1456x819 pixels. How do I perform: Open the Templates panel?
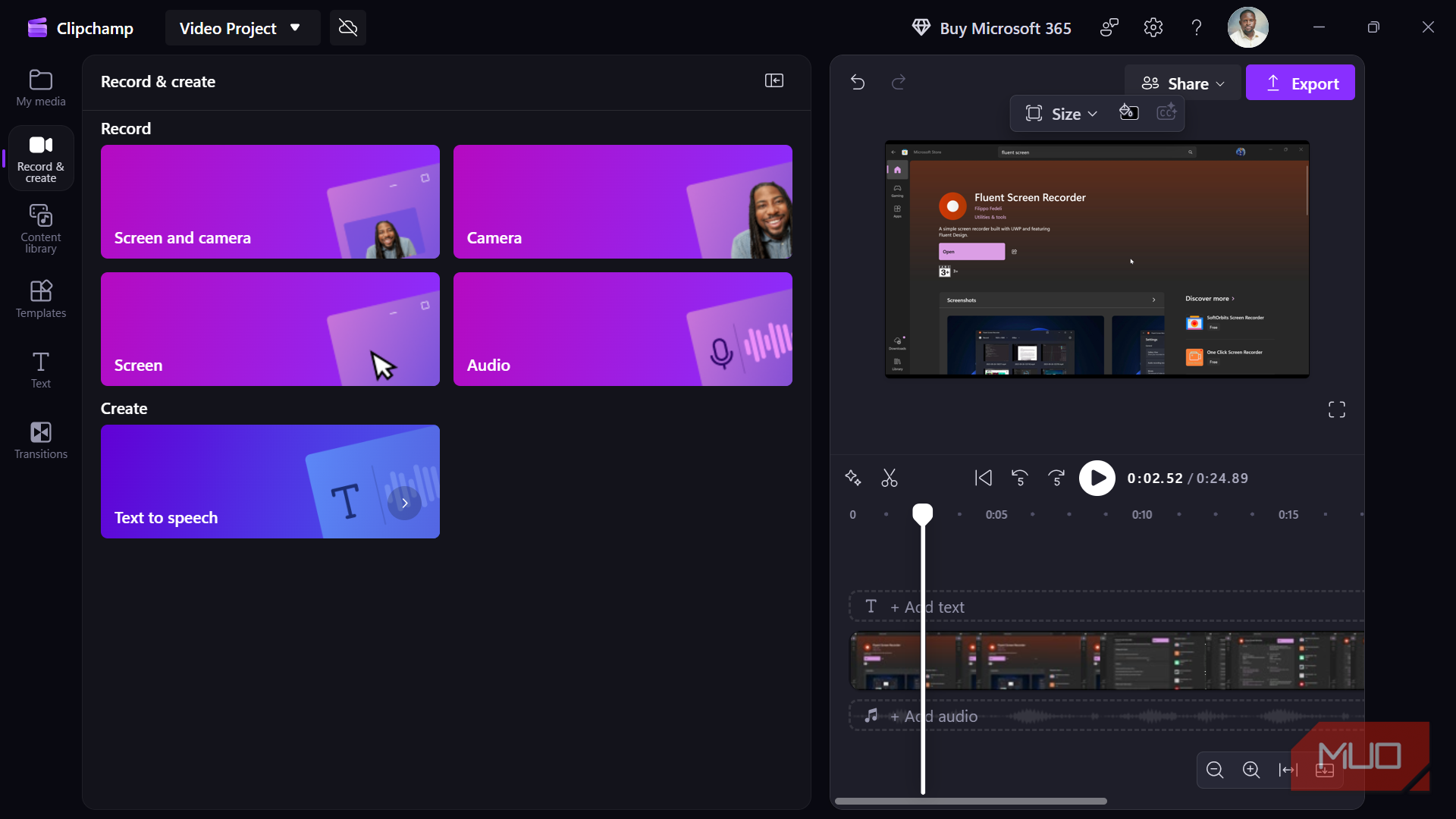click(41, 299)
